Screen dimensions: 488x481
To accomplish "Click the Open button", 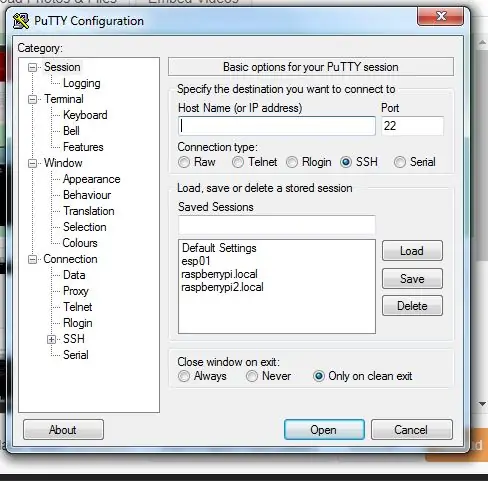I will pyautogui.click(x=324, y=430).
